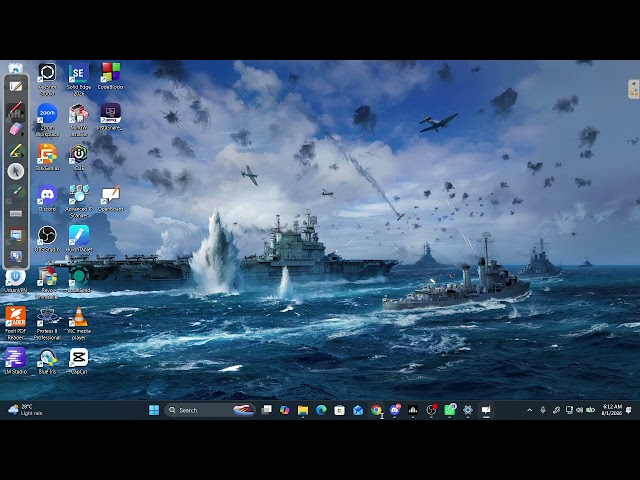Expand the collapsed side panel tab at right edge
This screenshot has height=480, width=640.
tap(633, 89)
